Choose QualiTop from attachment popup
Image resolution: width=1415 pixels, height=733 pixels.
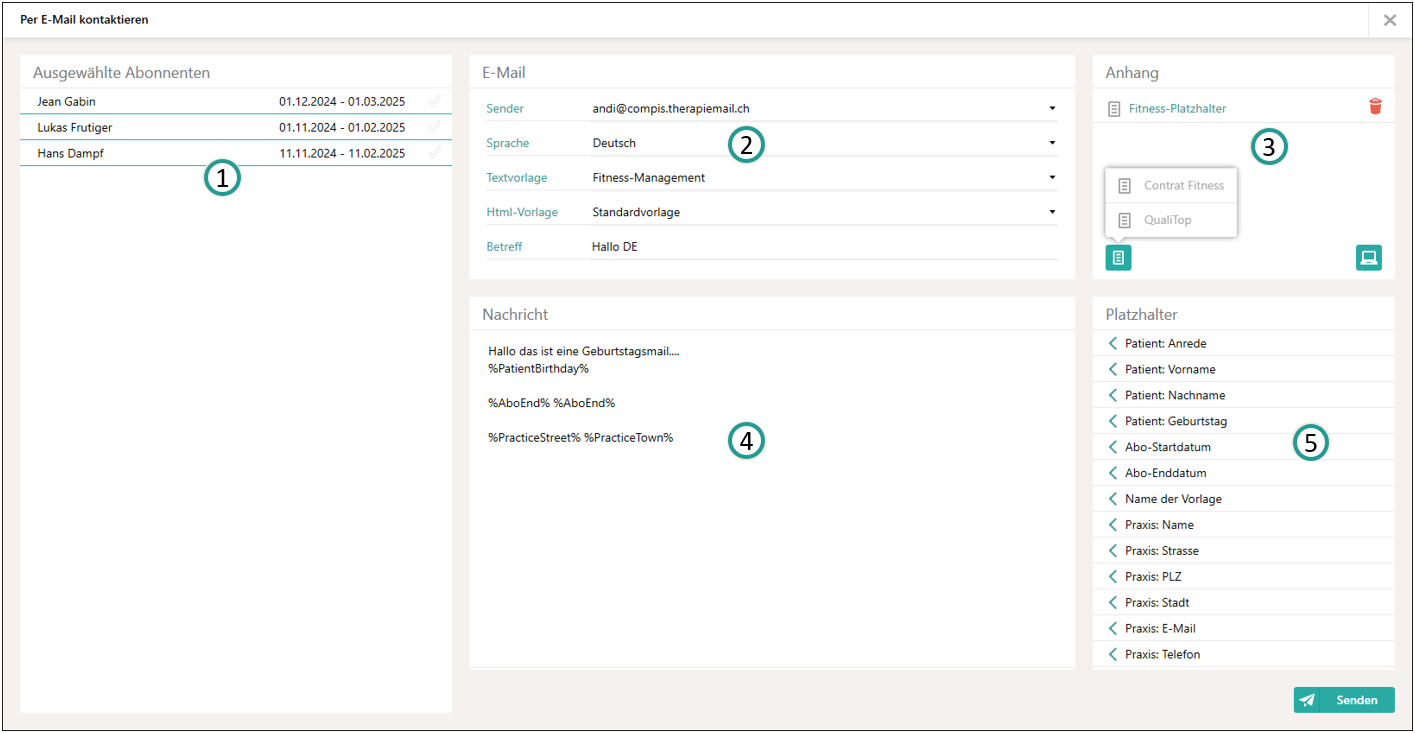click(x=1171, y=220)
